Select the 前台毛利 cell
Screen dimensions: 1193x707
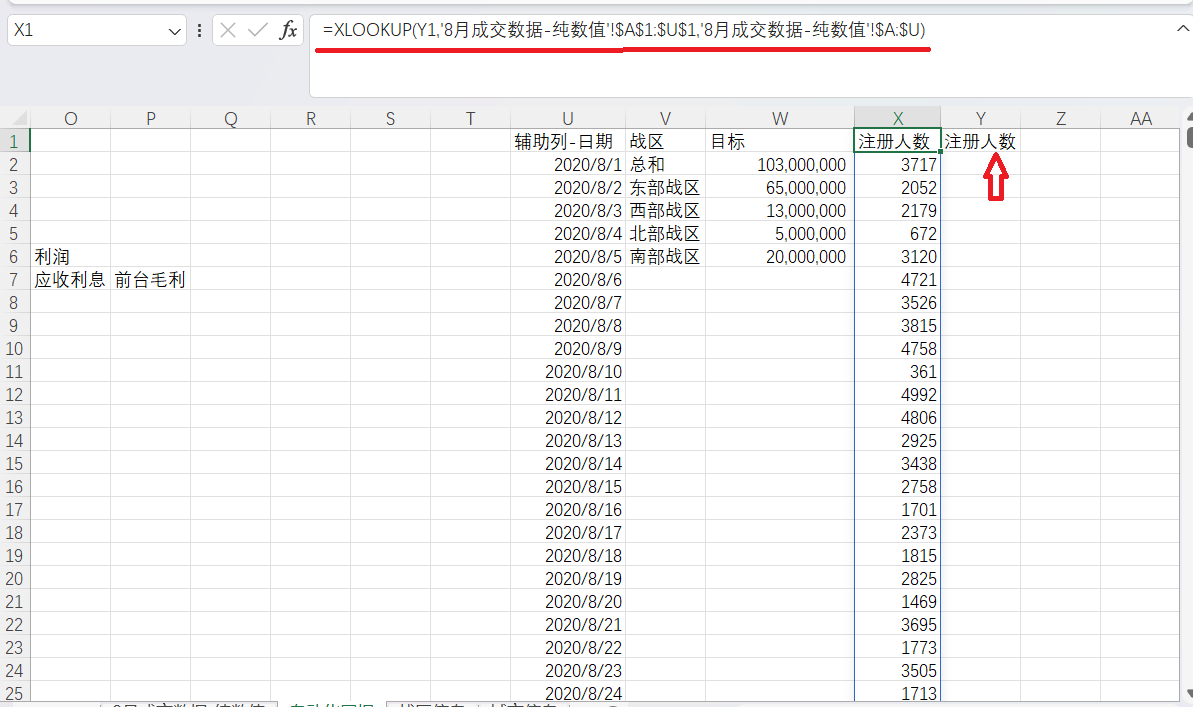click(x=150, y=280)
